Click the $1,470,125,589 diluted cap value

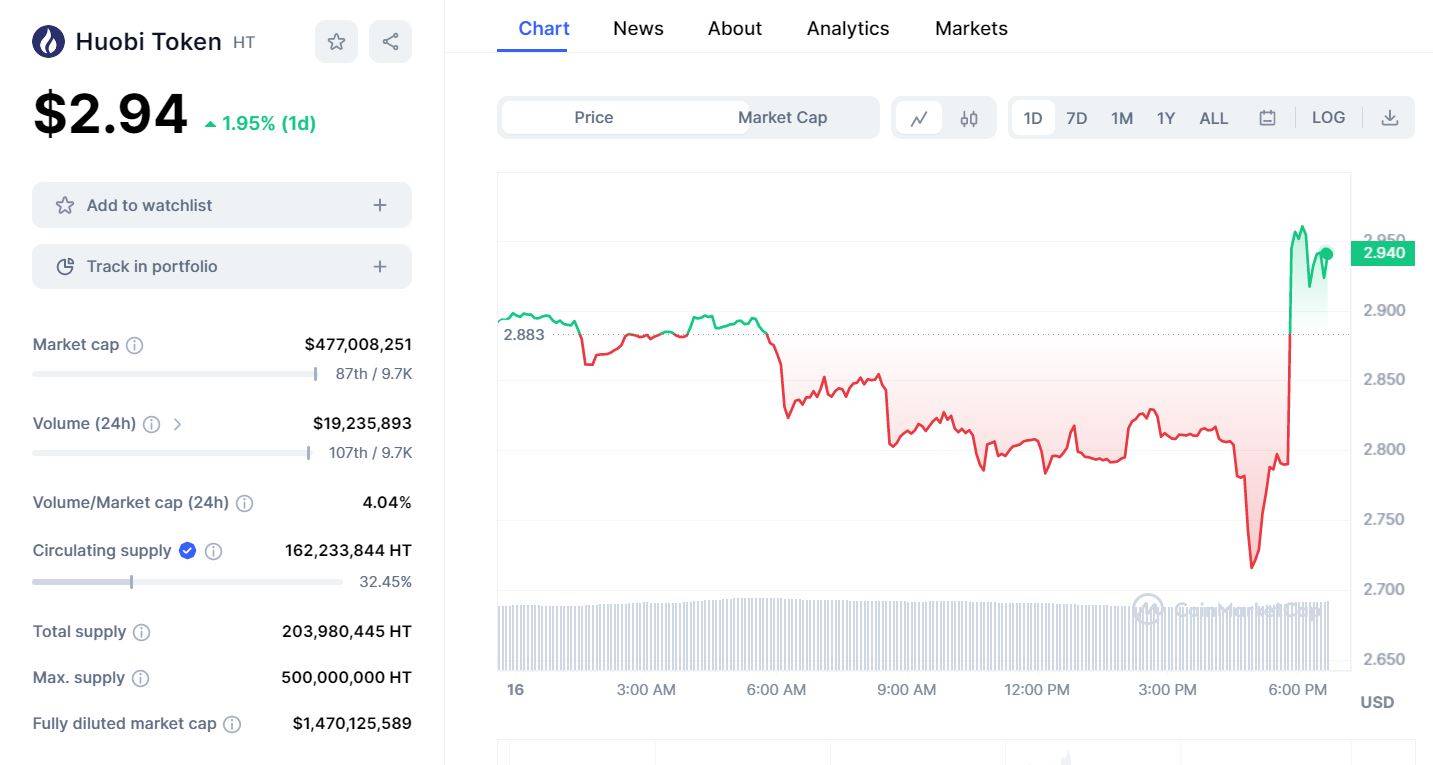352,724
